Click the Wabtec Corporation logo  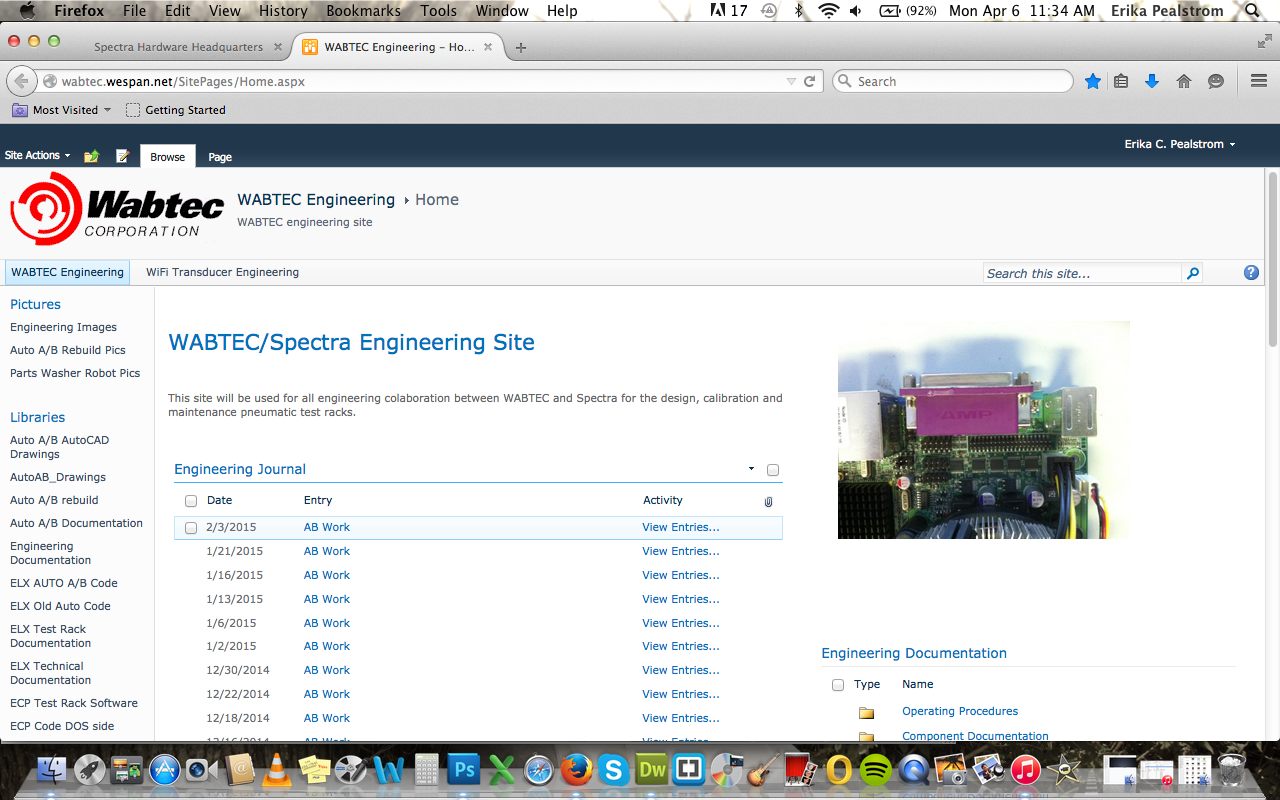click(117, 208)
